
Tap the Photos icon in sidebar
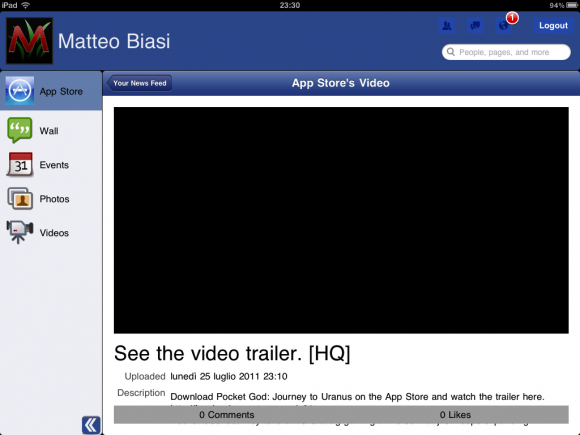(20, 198)
